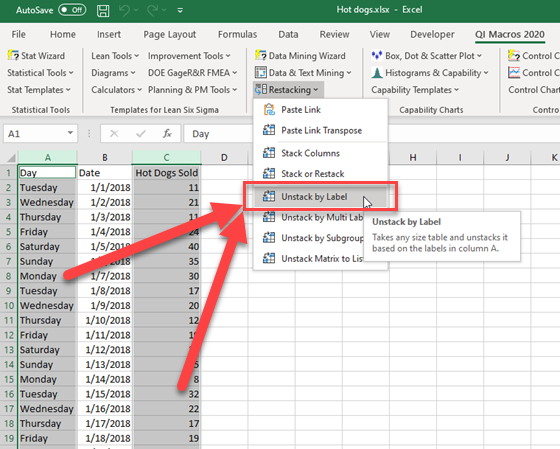Click the Restacking menu icon
This screenshot has width=560, height=449.
pyautogui.click(x=260, y=89)
